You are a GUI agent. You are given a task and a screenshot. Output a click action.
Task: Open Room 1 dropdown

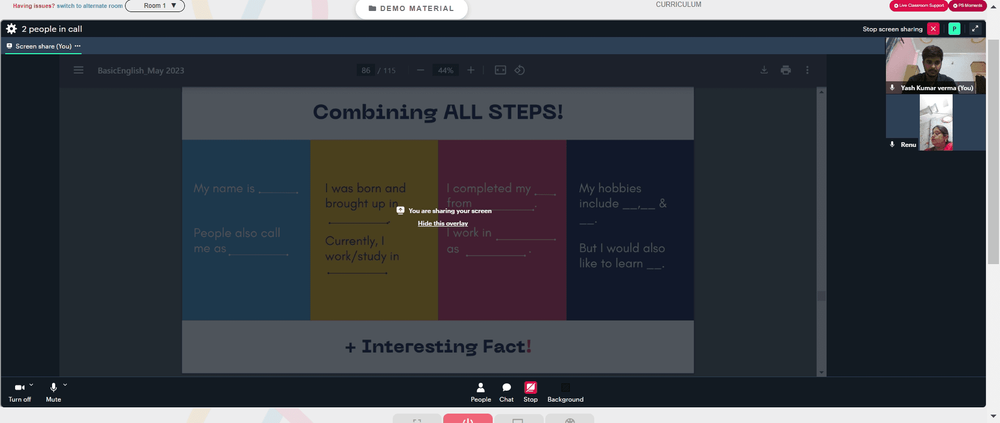tap(155, 6)
